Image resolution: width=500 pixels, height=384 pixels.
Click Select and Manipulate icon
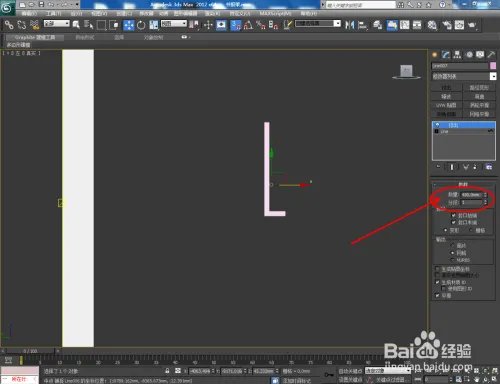click(208, 25)
